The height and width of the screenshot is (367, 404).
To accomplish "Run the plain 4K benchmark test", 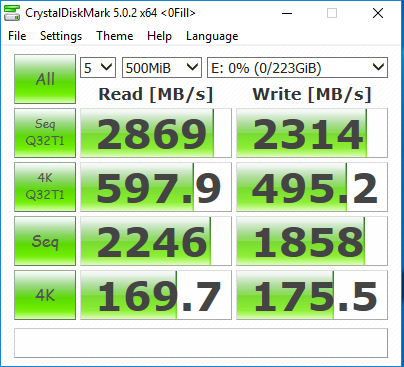I will pos(45,295).
